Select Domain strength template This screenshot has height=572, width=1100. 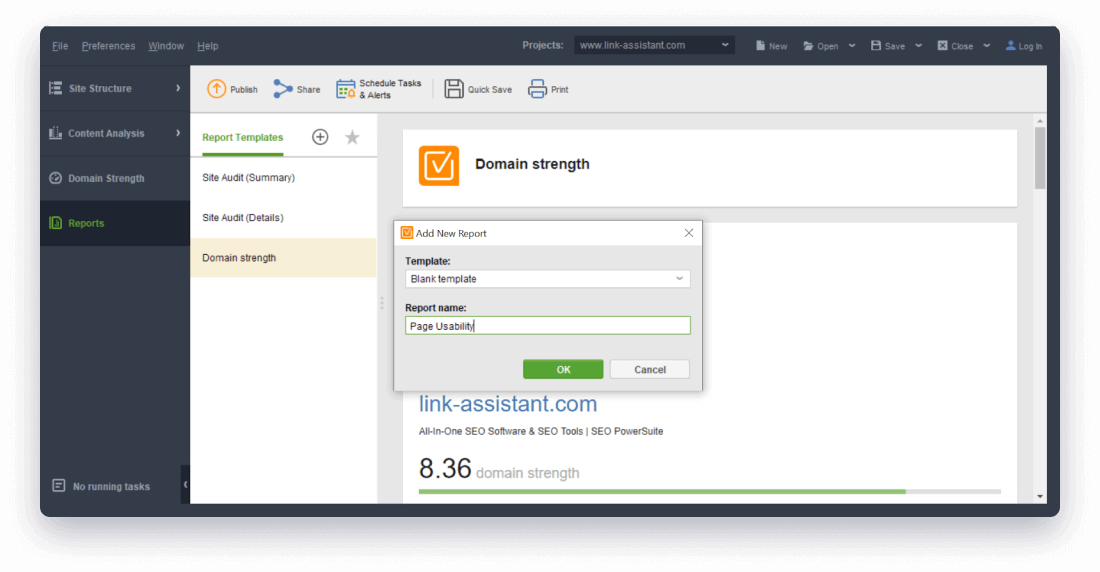click(x=283, y=258)
